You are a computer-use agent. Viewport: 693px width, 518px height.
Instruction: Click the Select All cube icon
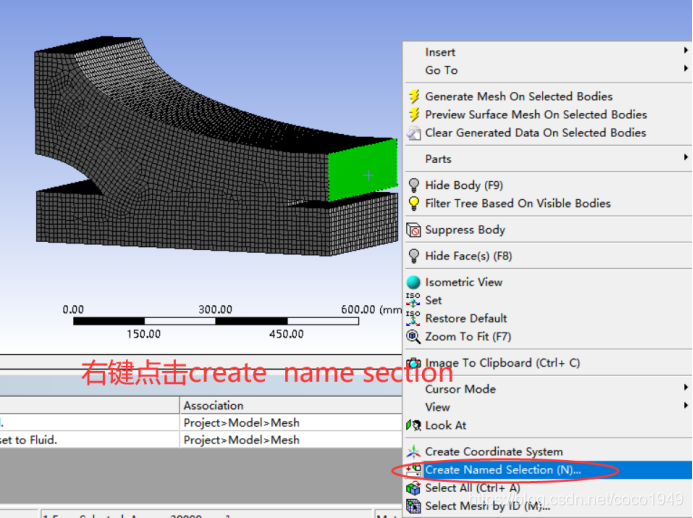[414, 488]
